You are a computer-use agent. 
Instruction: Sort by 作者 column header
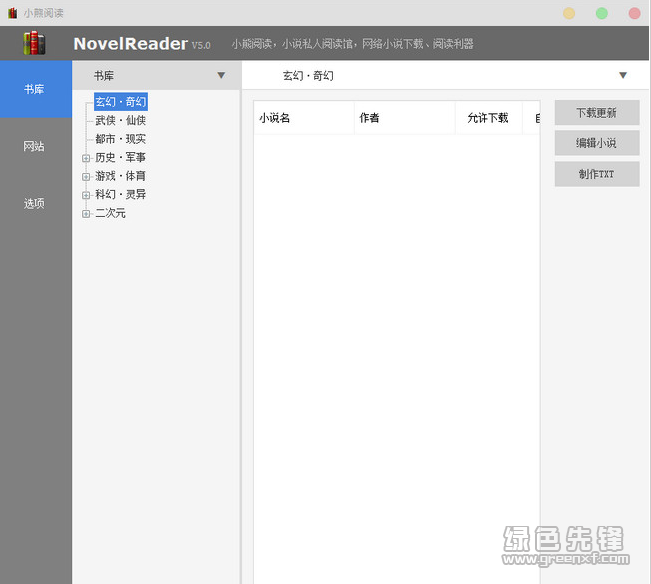405,118
